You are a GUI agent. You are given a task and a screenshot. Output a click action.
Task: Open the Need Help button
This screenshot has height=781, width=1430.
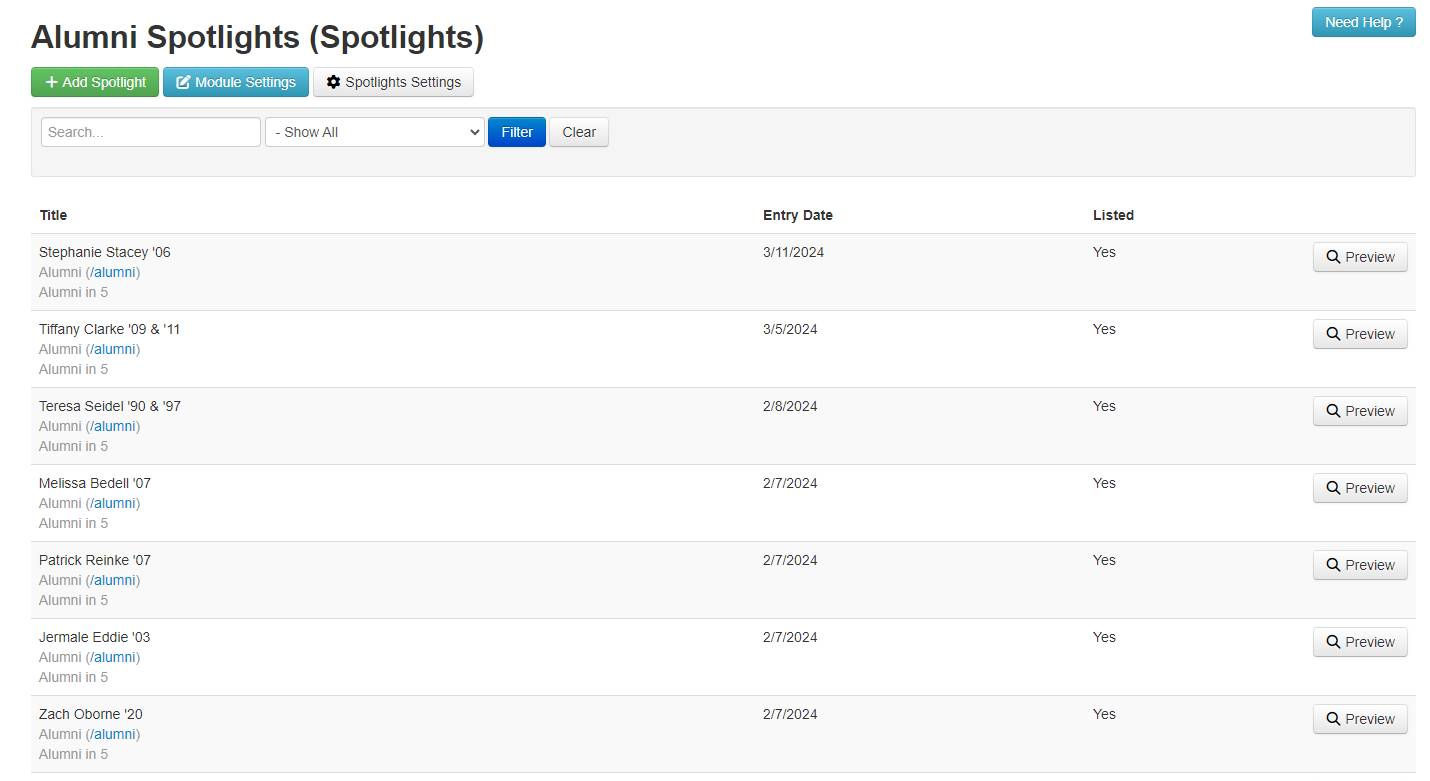pos(1362,21)
